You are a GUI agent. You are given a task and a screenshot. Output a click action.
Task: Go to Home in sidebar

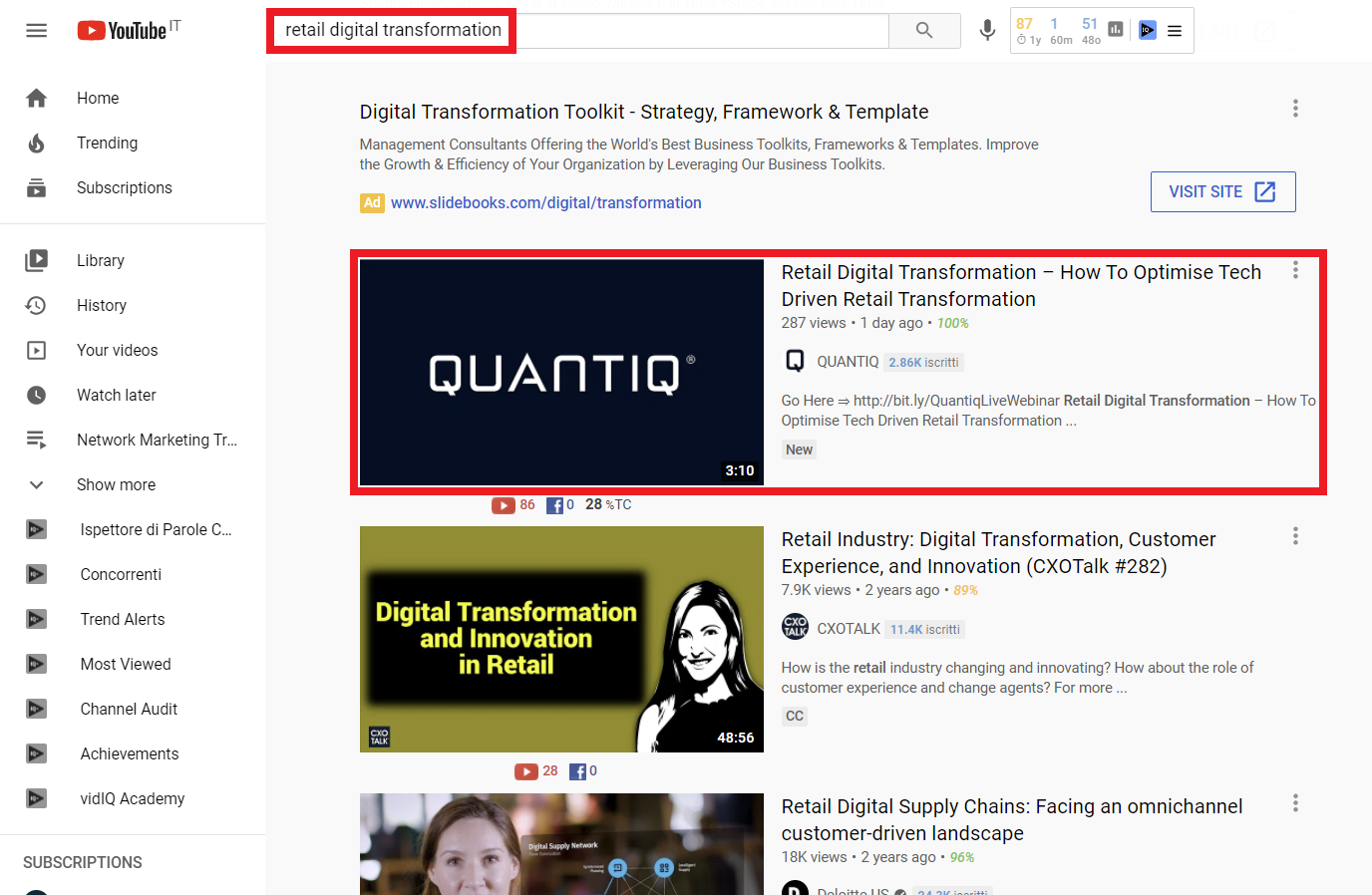(x=133, y=98)
